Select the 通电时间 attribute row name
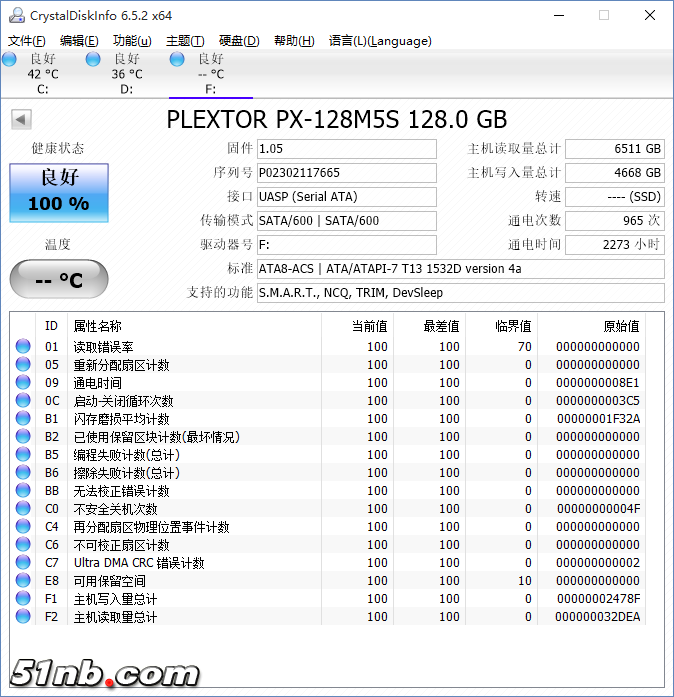 coord(97,382)
